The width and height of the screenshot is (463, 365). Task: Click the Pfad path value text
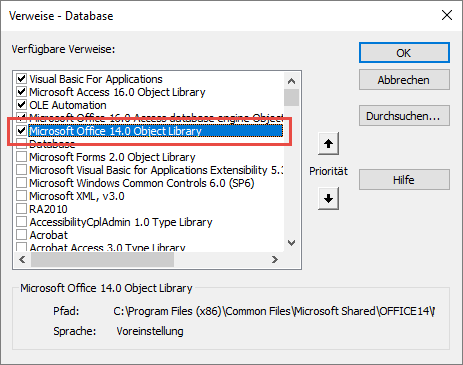(274, 311)
